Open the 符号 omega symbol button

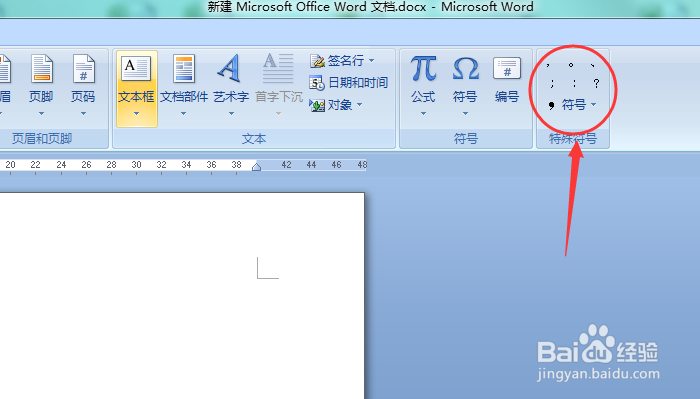coord(465,85)
